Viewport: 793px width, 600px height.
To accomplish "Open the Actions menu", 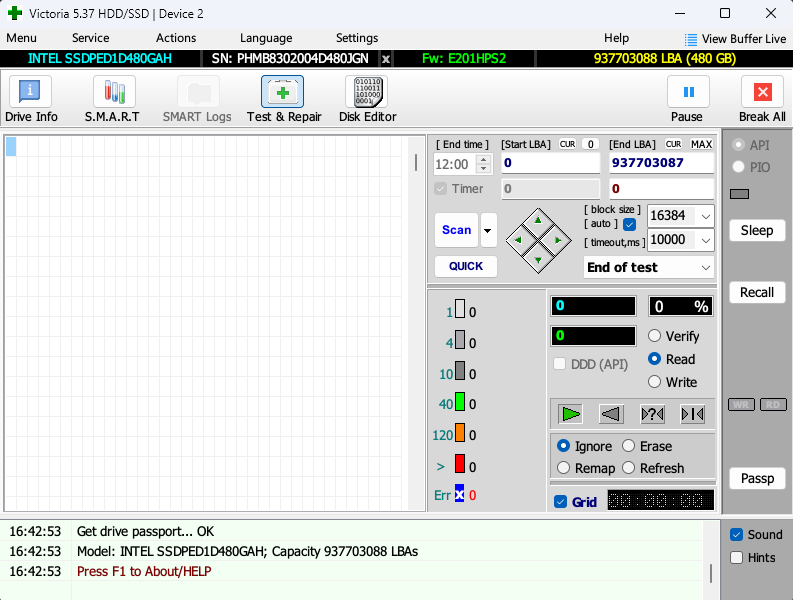I will [x=176, y=38].
